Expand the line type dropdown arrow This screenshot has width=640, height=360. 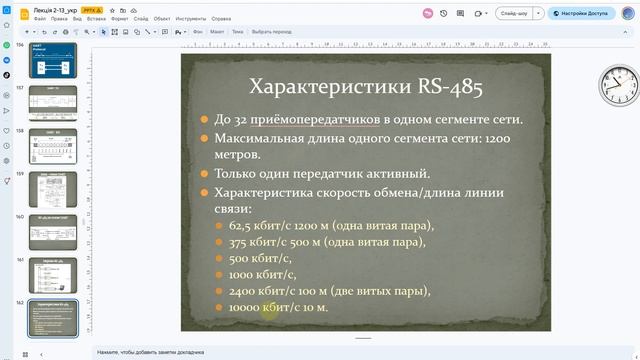[x=155, y=32]
